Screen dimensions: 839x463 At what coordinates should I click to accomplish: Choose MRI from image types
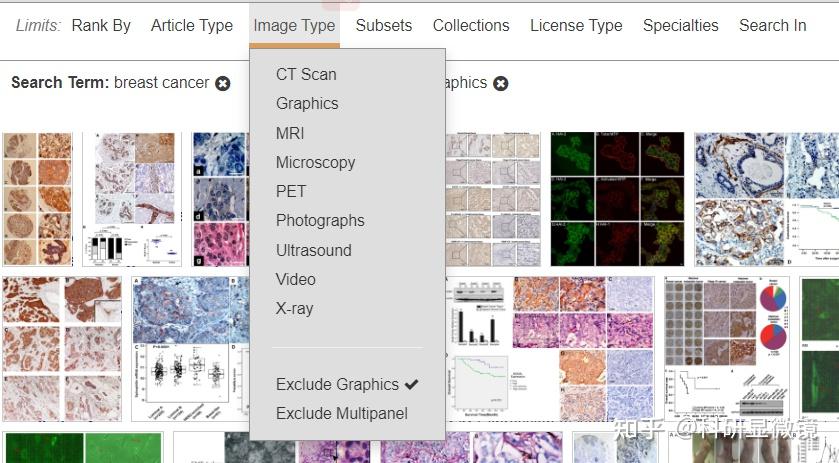click(290, 133)
